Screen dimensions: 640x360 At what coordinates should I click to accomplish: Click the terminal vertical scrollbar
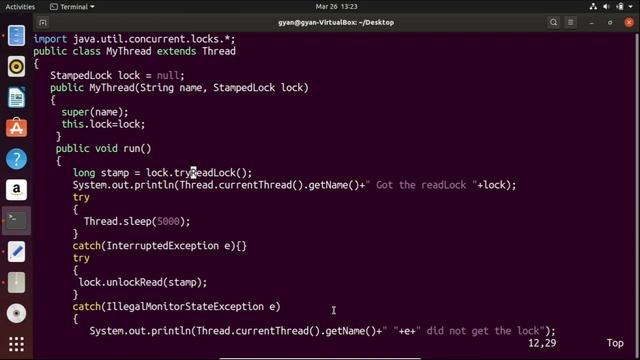coord(637,195)
